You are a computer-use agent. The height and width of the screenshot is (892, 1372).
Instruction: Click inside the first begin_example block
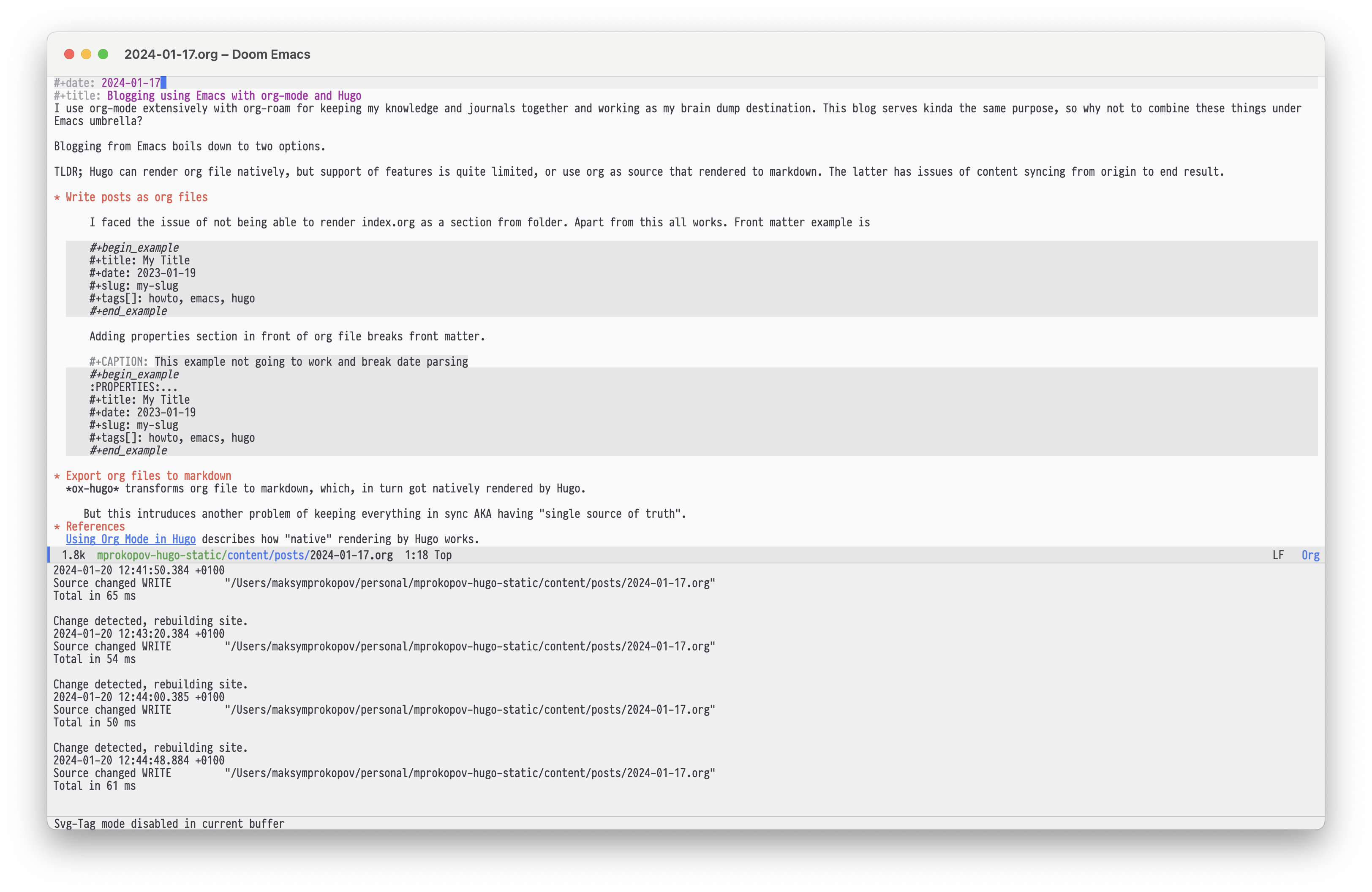tap(173, 279)
